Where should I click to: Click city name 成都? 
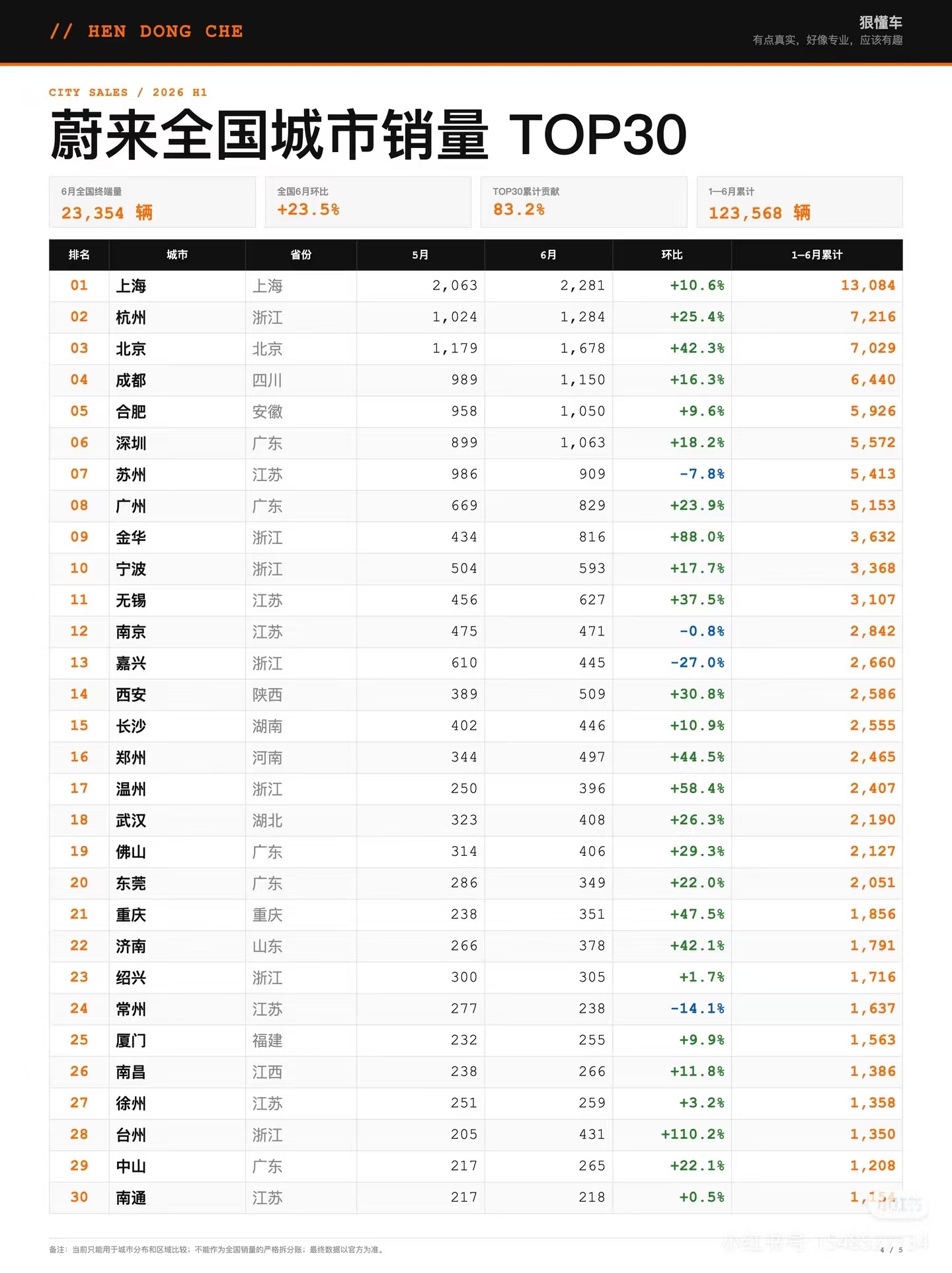coord(131,381)
